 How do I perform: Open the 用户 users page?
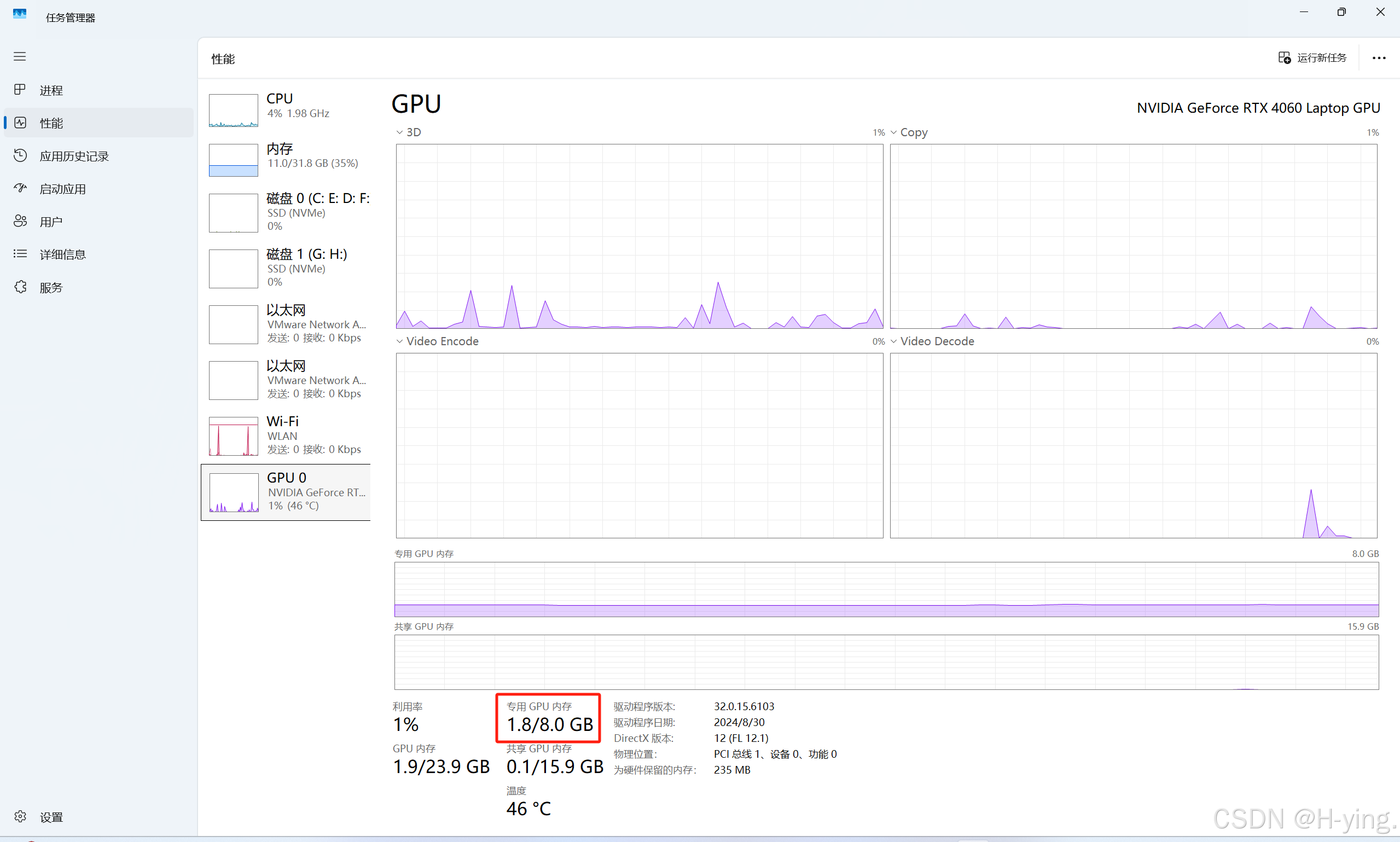coord(50,222)
